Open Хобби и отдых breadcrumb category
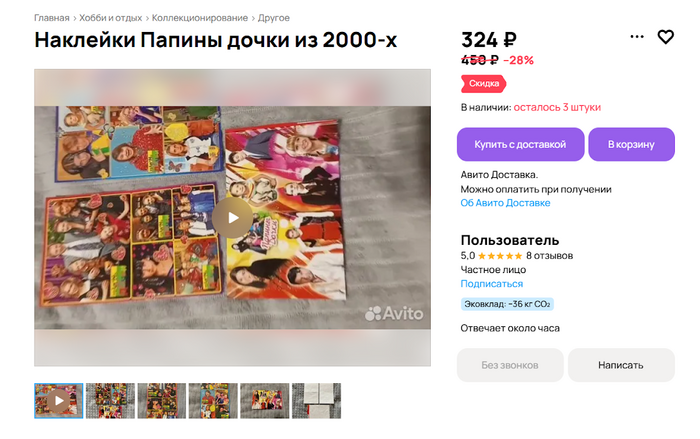Image resolution: width=700 pixels, height=439 pixels. point(111,18)
